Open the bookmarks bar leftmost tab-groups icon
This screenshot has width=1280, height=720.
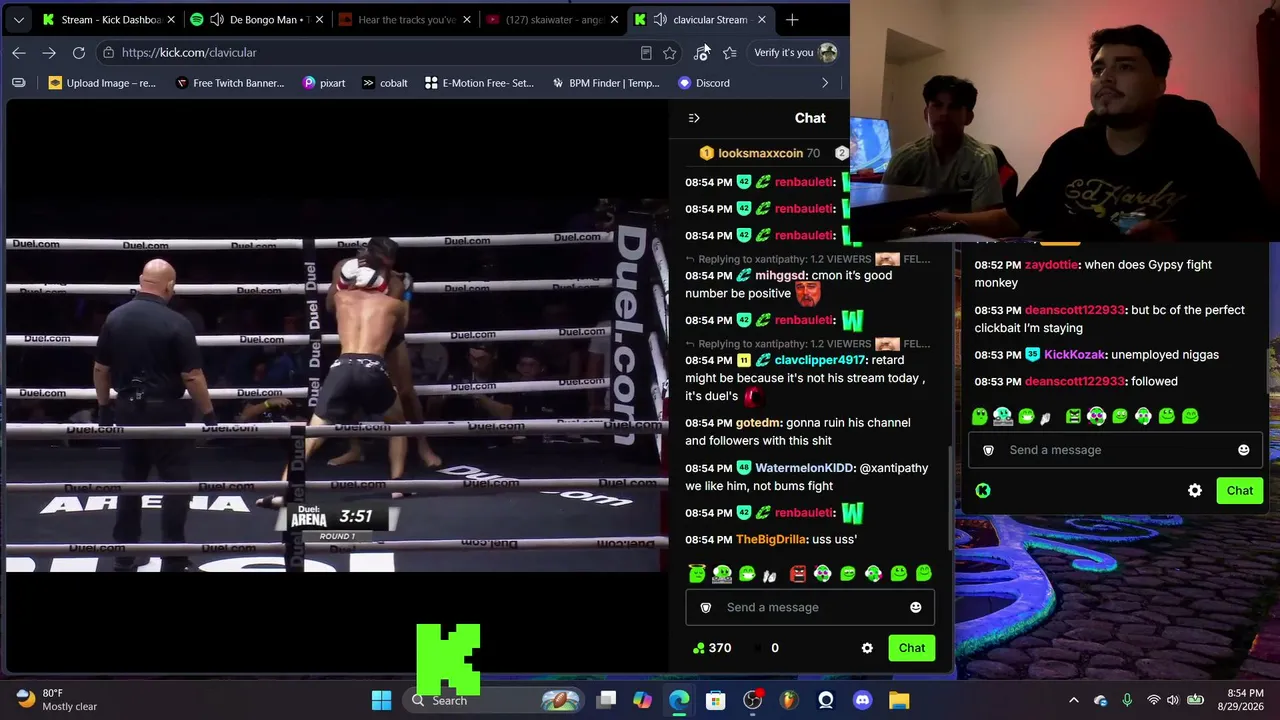pos(18,83)
